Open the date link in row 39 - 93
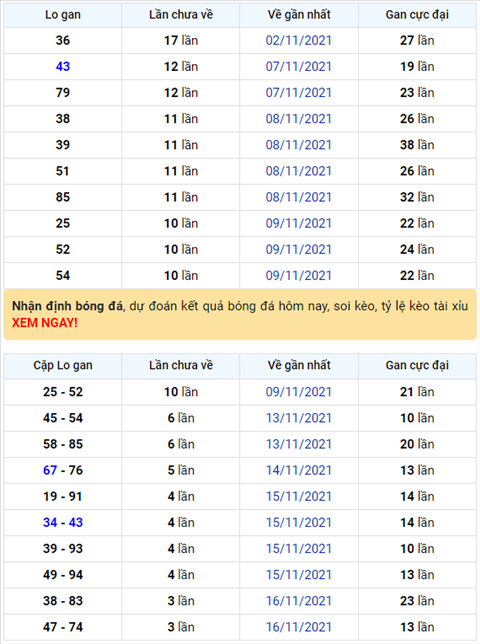 click(x=299, y=549)
